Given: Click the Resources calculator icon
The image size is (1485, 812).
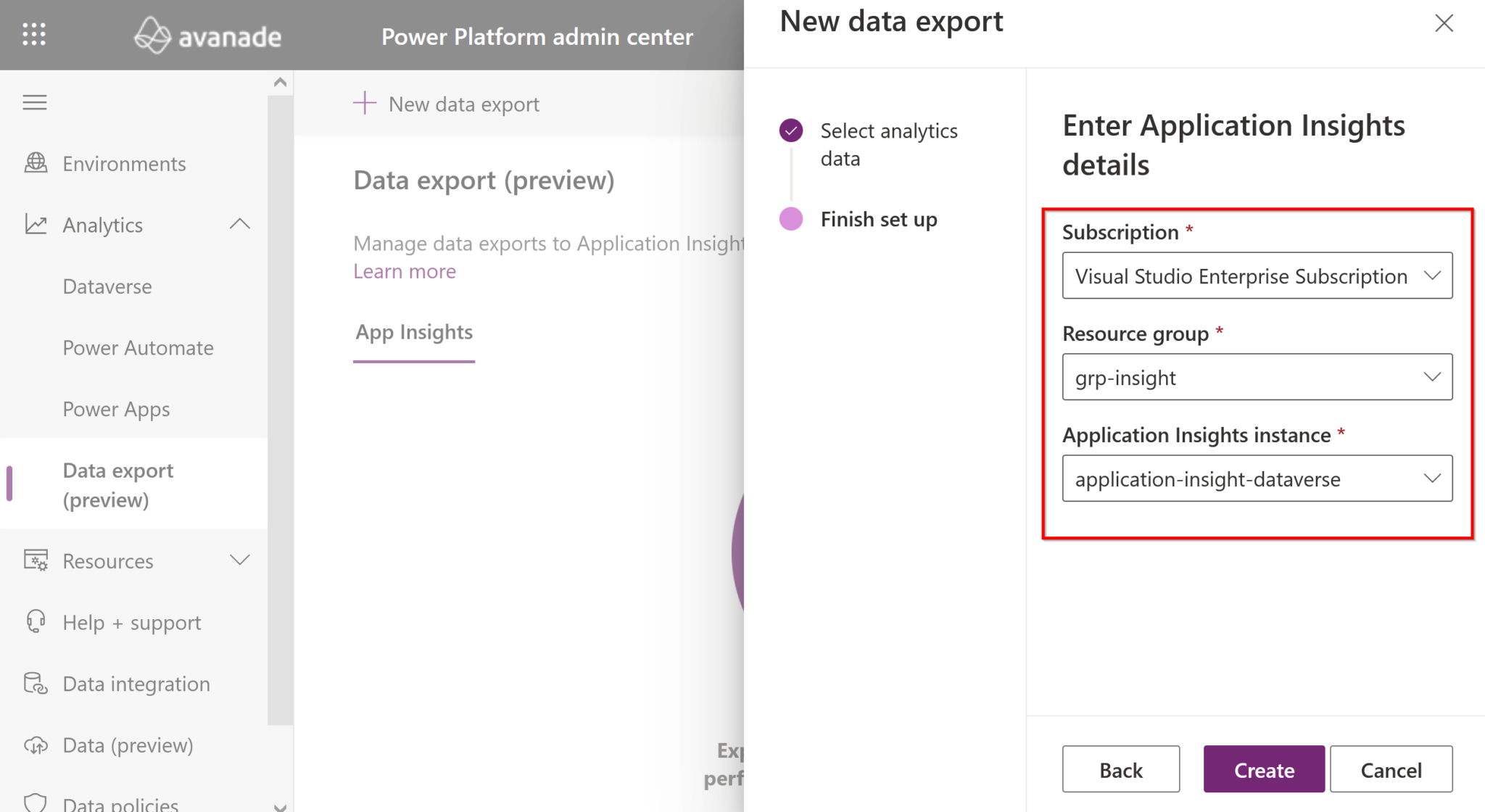Looking at the screenshot, I should click(x=34, y=560).
